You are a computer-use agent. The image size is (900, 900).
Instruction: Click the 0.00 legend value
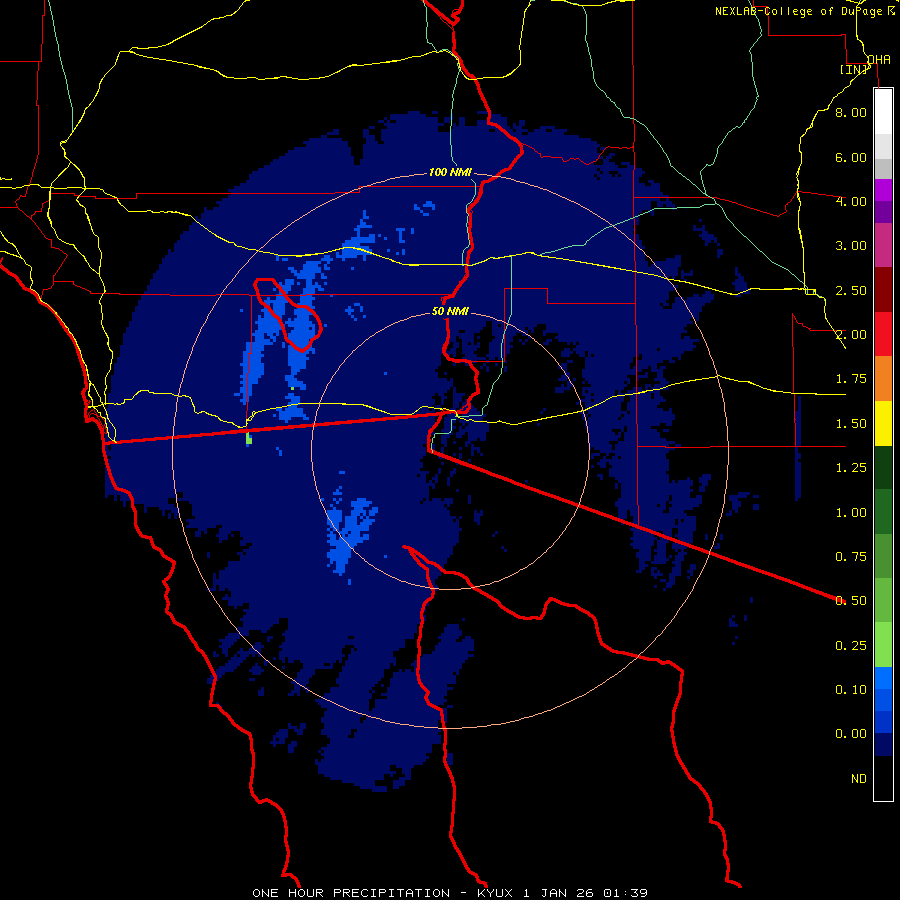pos(851,734)
